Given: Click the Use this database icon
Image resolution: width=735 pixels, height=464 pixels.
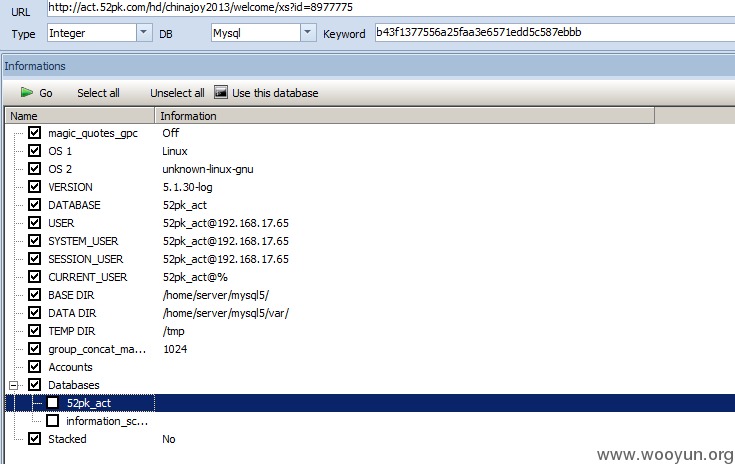Looking at the screenshot, I should point(221,92).
